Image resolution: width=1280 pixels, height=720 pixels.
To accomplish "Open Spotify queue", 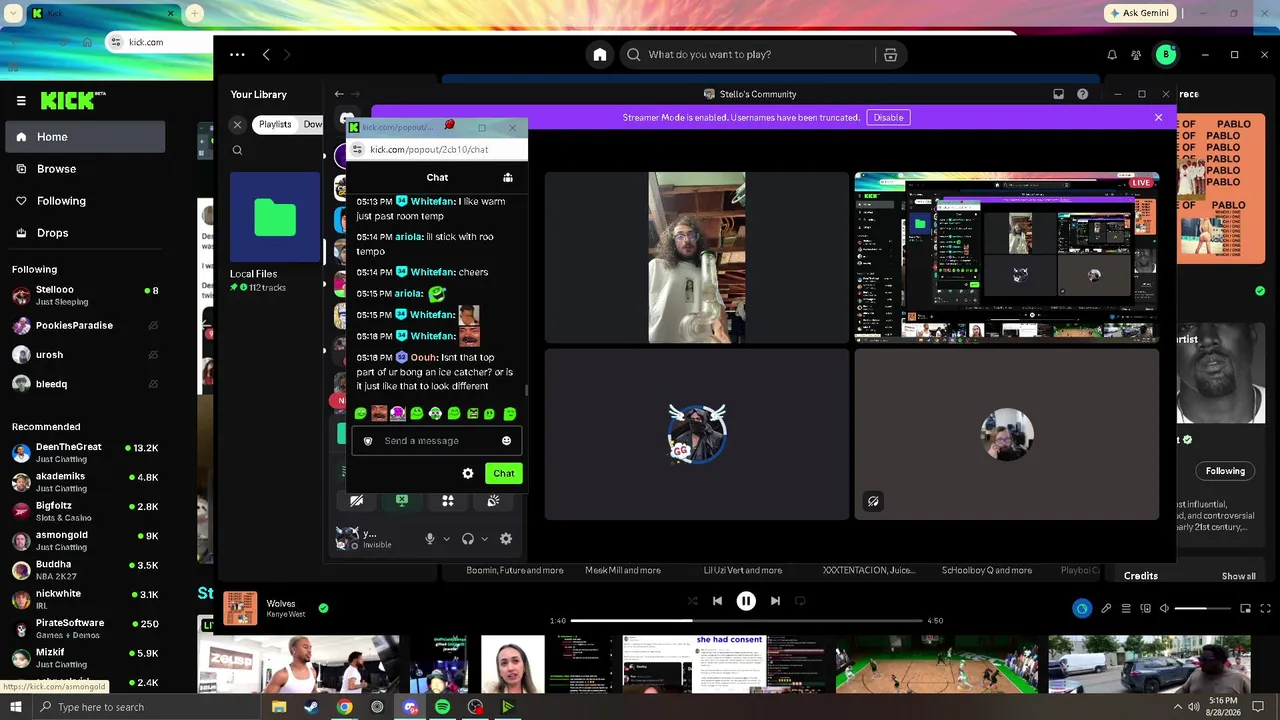I will coord(1126,608).
